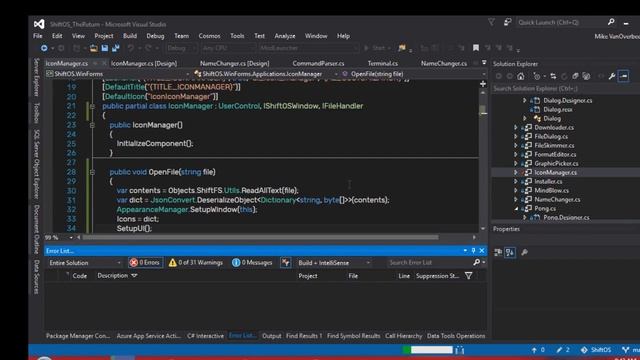Click Sync with Active Document icon
This screenshot has width=640, height=360.
pyautogui.click(x=553, y=76)
